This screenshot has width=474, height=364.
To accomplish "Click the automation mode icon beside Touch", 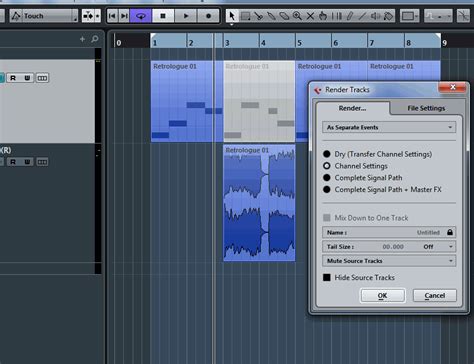I will click(x=16, y=16).
